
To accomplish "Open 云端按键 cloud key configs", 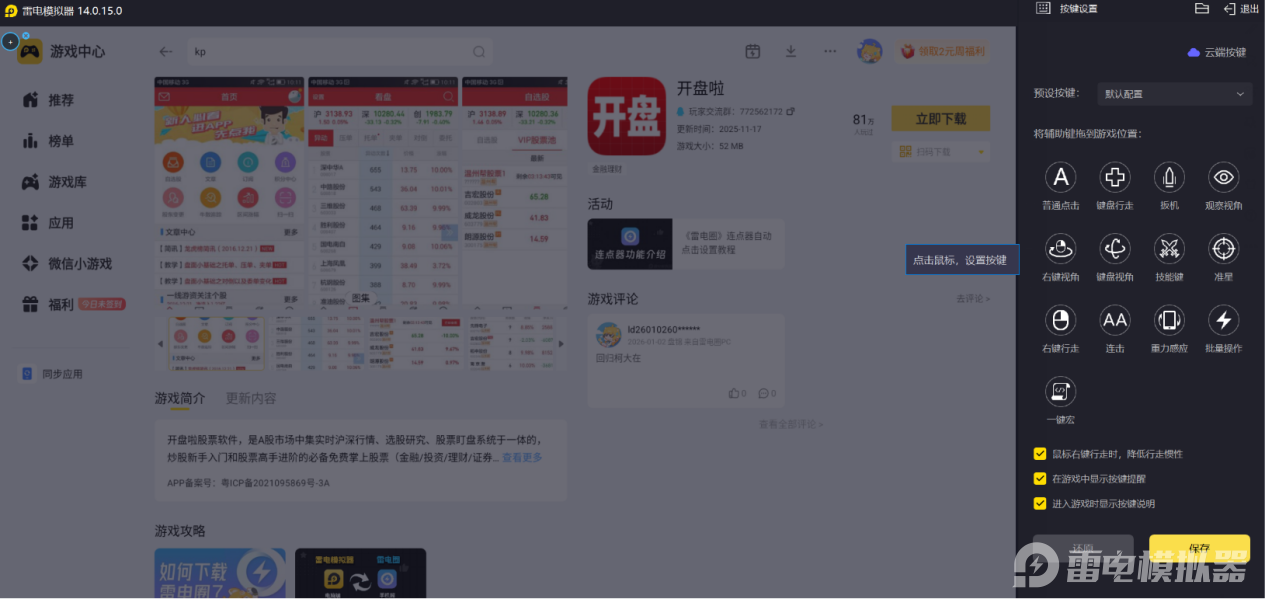I will (1216, 52).
